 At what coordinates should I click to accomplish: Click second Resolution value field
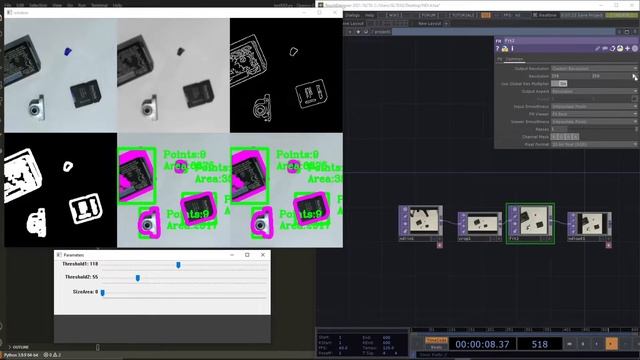611,76
